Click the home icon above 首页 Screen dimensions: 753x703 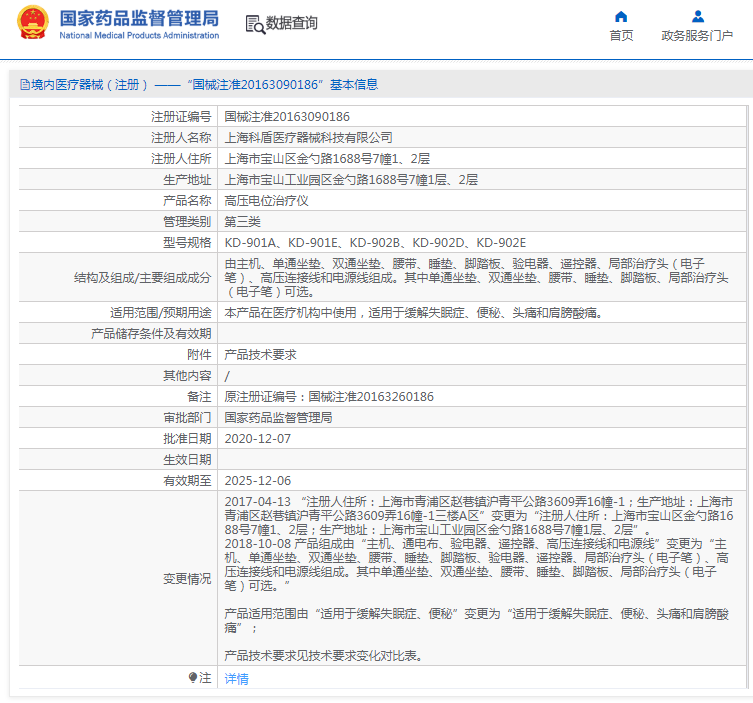[x=621, y=17]
